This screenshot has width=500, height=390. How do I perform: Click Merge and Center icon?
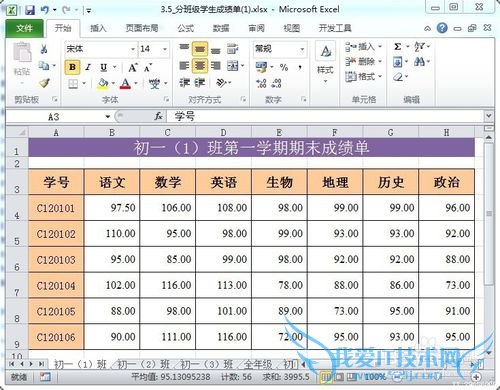233,66
